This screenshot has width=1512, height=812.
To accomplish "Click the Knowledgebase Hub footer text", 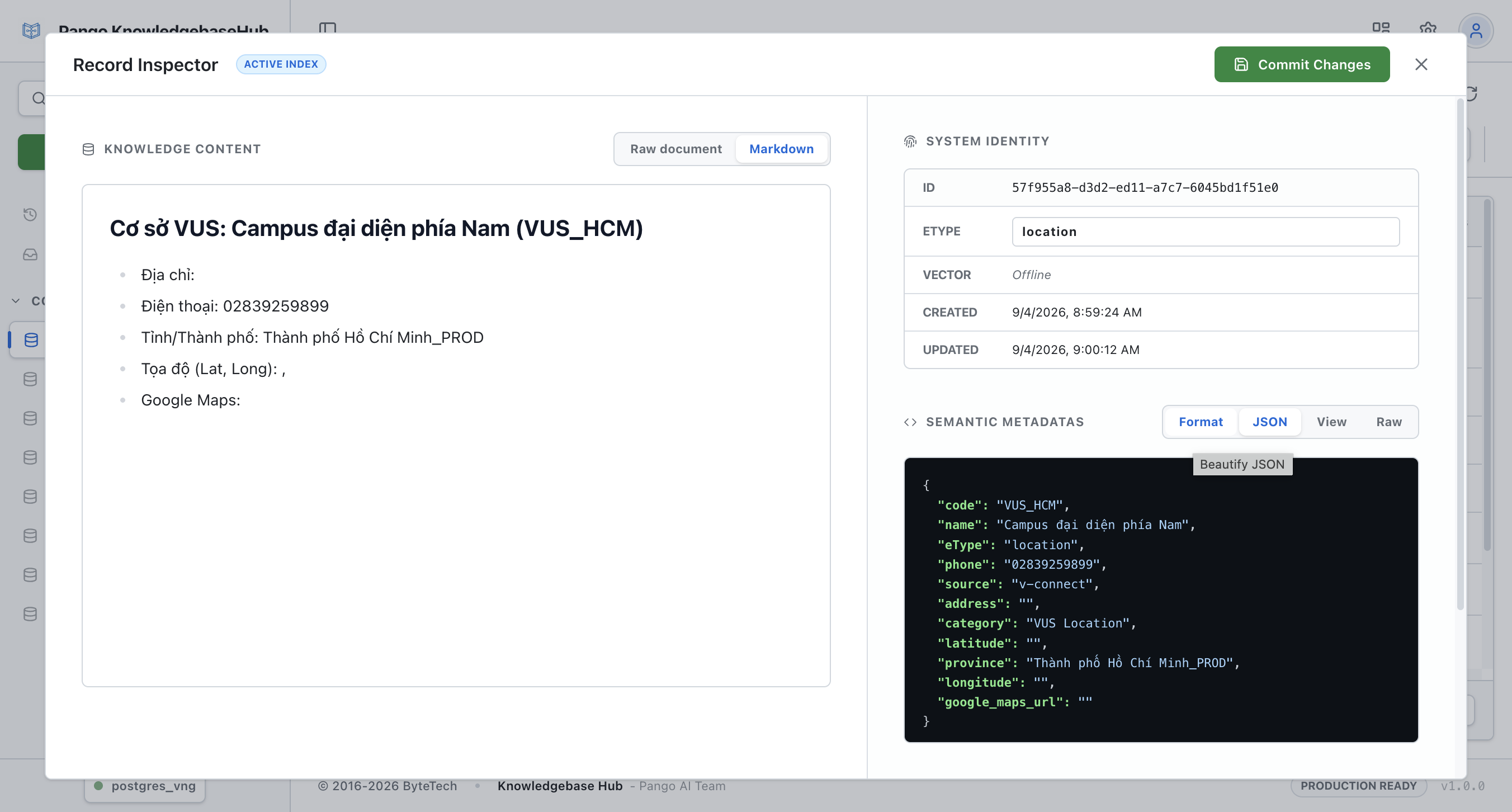I will [x=560, y=786].
